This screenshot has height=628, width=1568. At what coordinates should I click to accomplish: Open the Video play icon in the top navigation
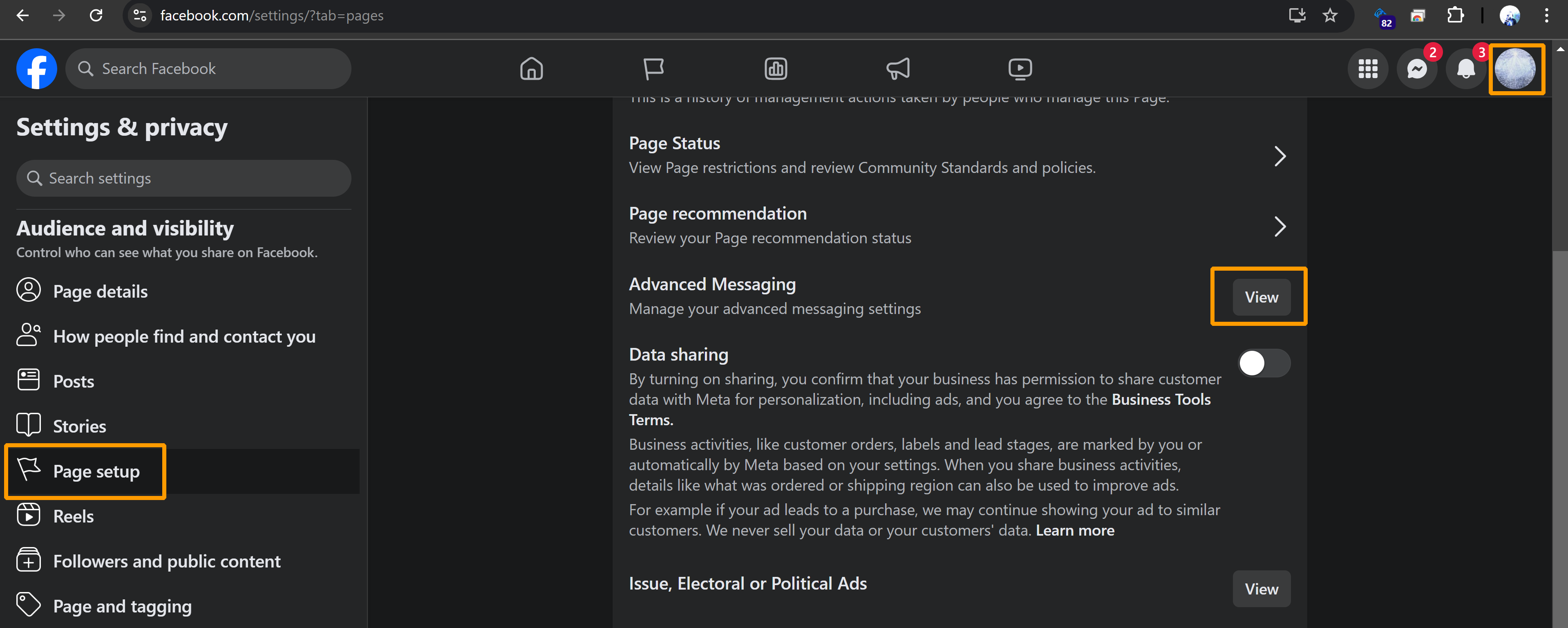coord(1020,69)
